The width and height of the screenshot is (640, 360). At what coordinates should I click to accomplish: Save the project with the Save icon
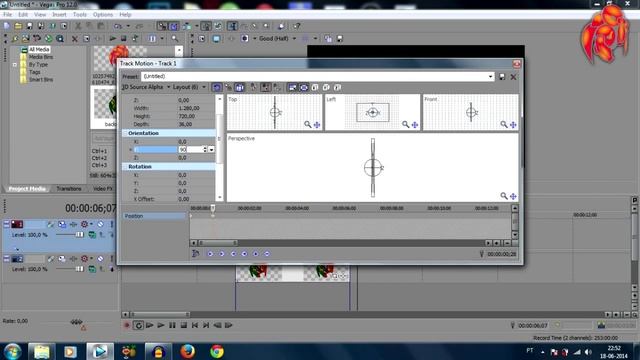(x=29, y=26)
